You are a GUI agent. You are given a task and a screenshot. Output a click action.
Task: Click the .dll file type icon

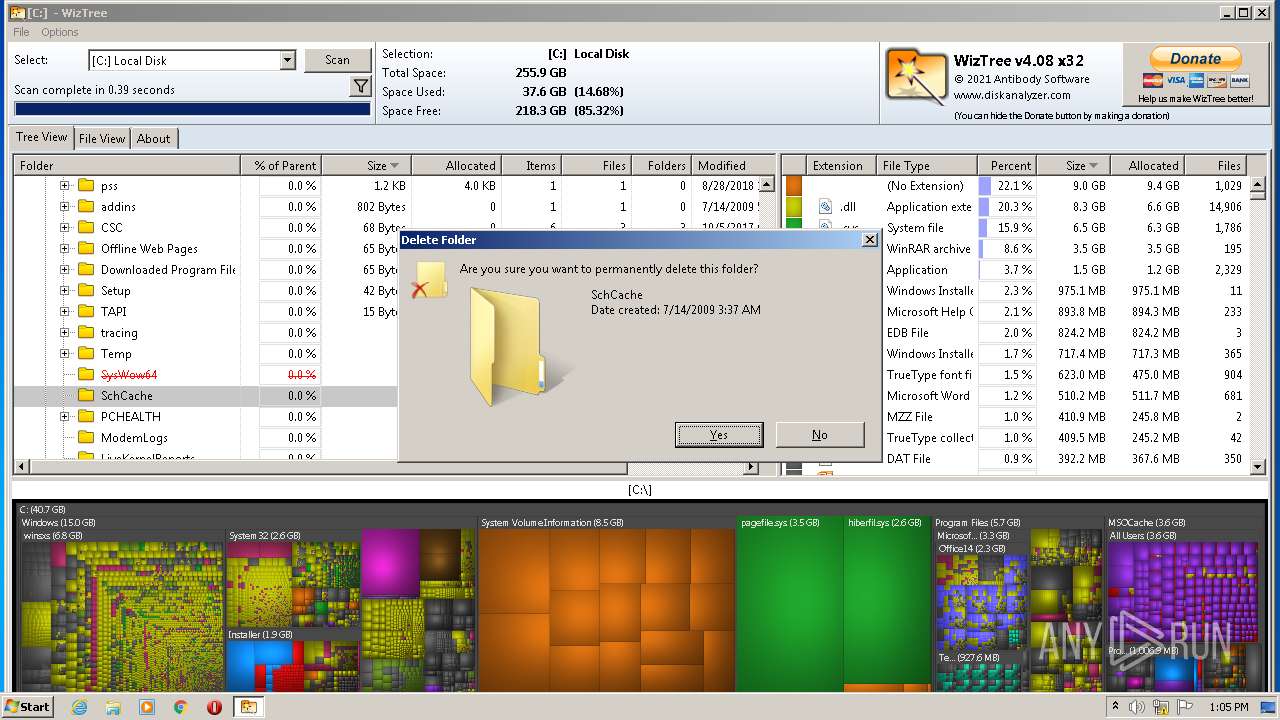coord(825,207)
